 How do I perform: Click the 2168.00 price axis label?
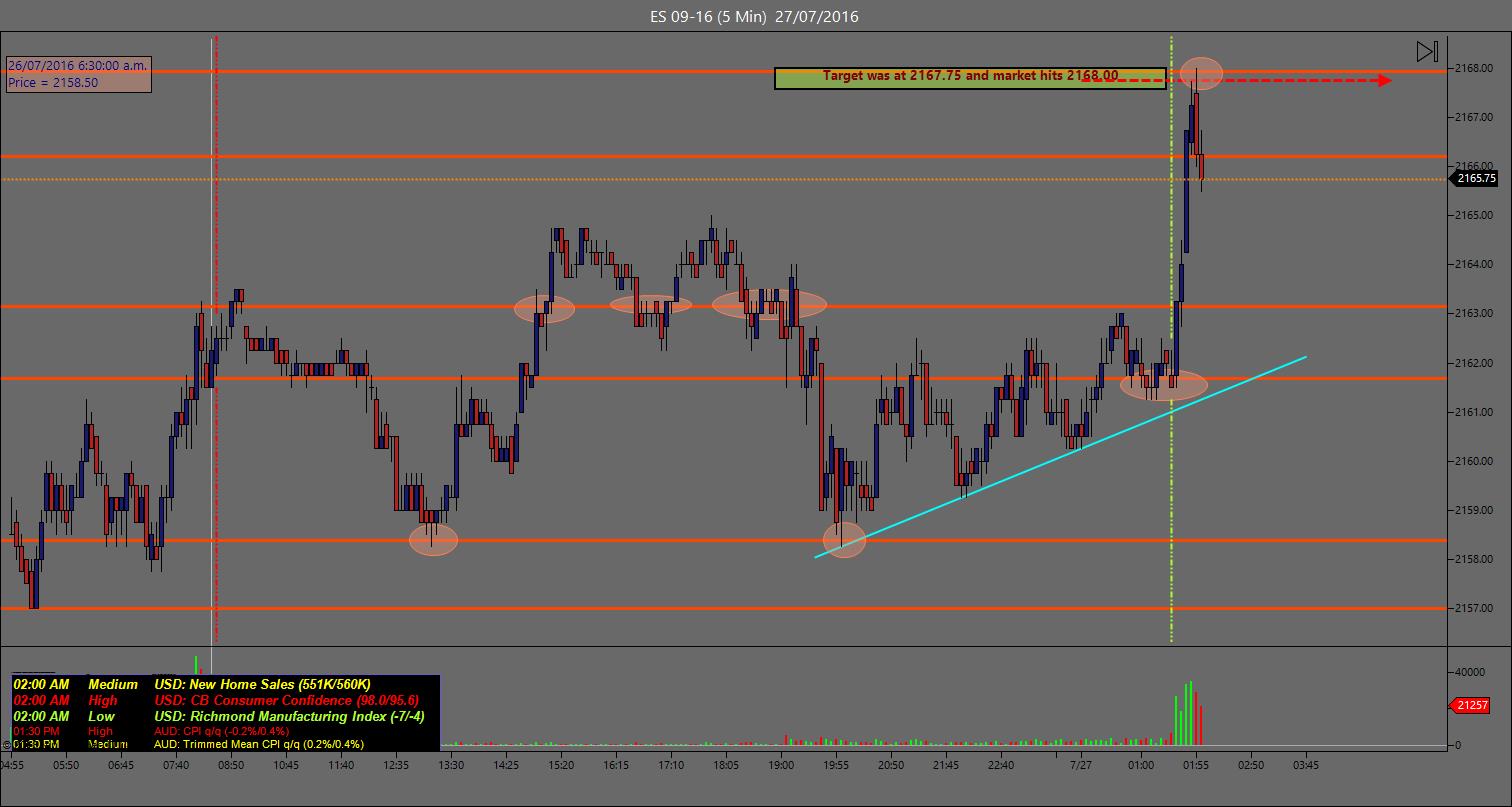click(x=1475, y=68)
